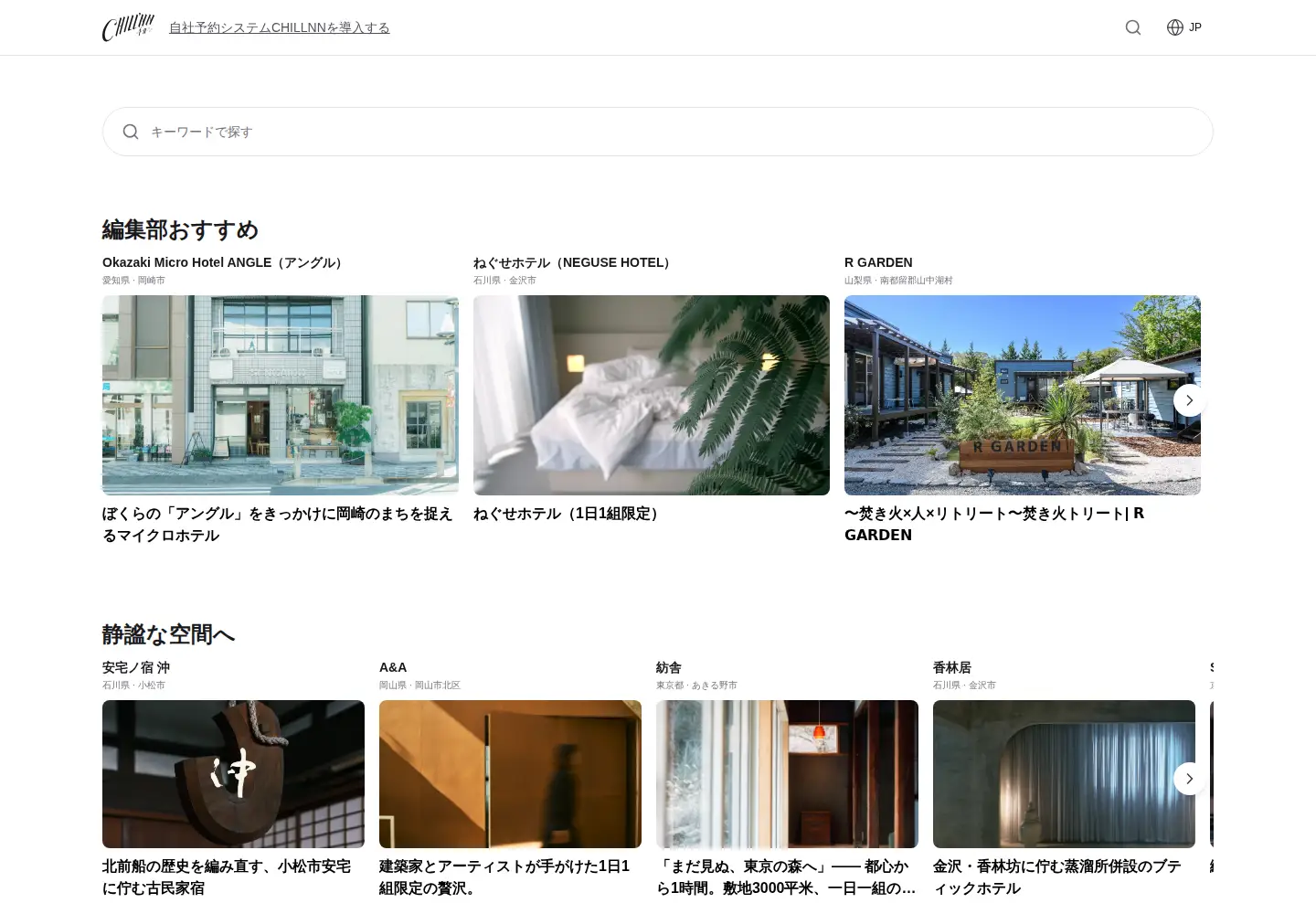
Task: Click the 編集部おすすめ section heading
Action: (x=180, y=229)
